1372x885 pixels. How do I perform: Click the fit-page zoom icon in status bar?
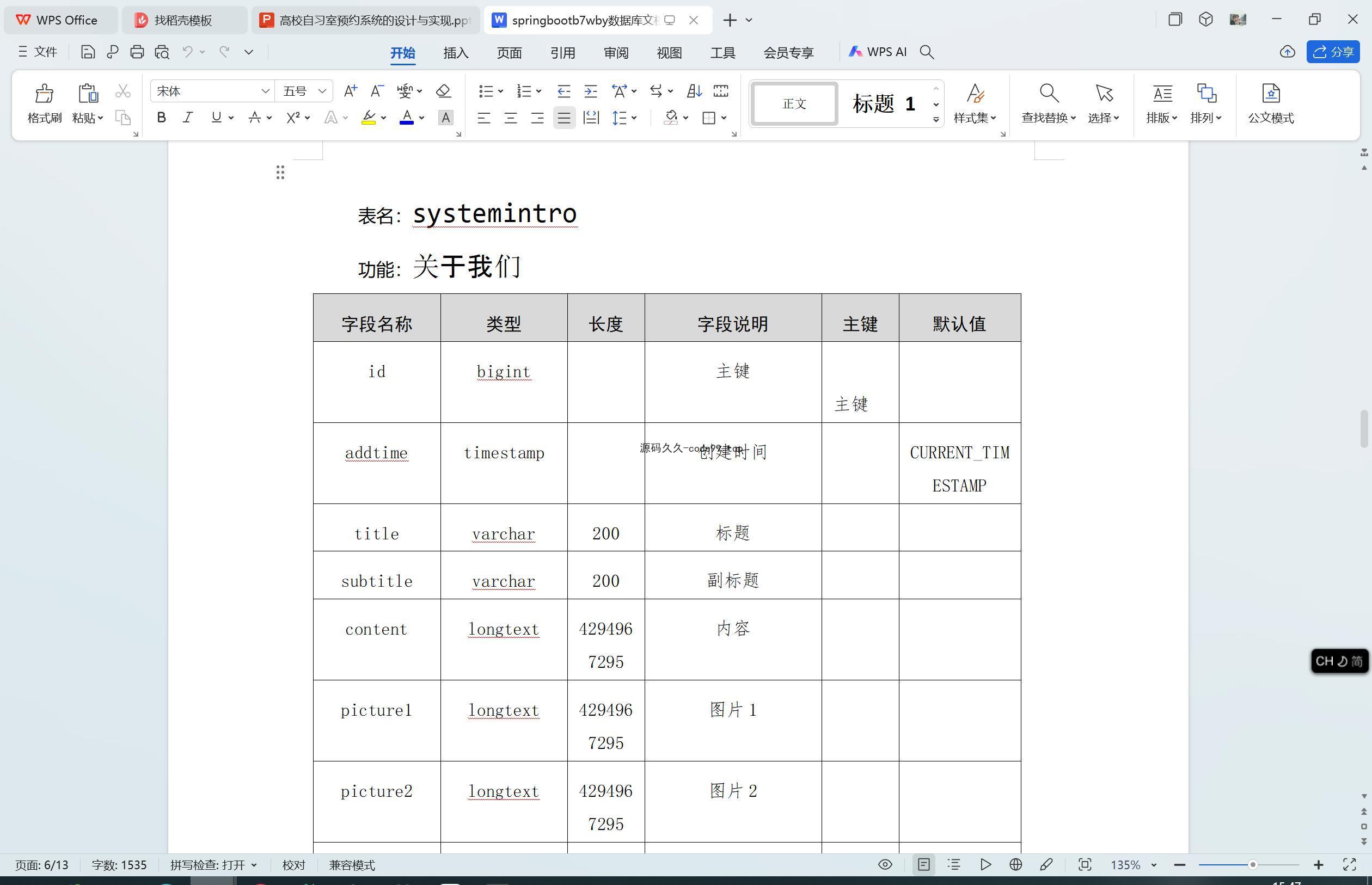point(1085,865)
